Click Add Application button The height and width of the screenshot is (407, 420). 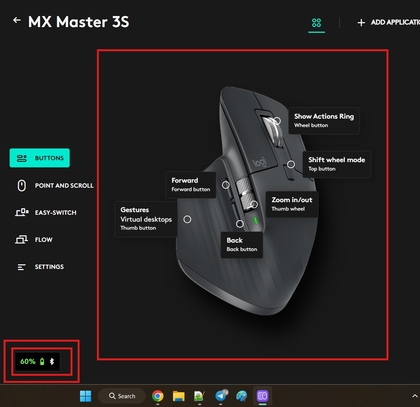coord(388,22)
